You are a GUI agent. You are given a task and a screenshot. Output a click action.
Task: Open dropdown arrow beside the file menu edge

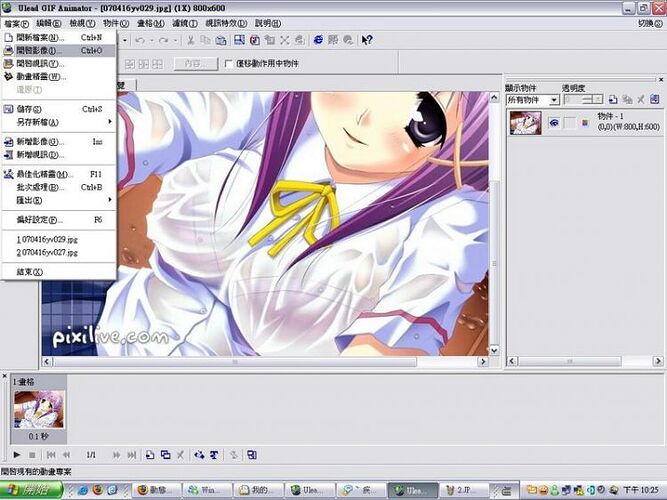[125, 40]
